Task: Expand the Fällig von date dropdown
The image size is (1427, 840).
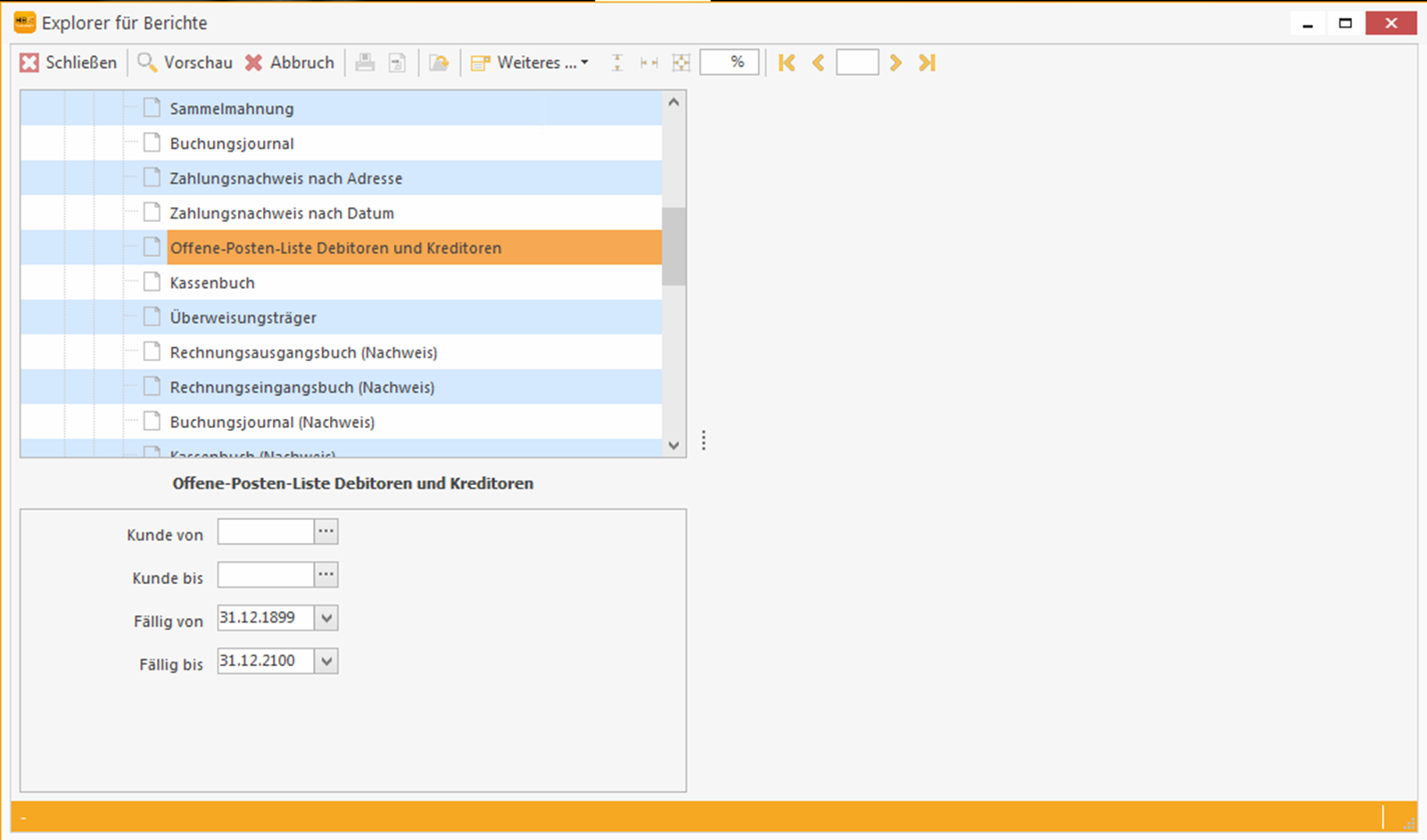Action: [x=326, y=618]
